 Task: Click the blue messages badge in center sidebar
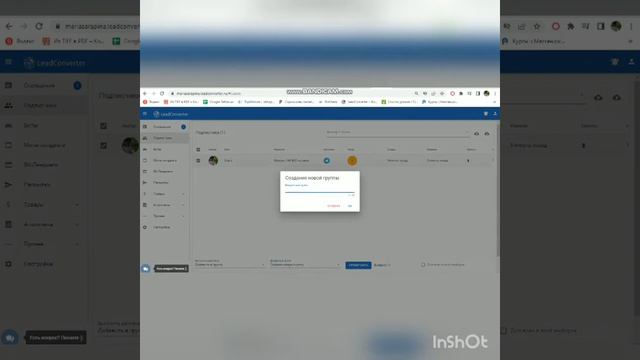[184, 127]
